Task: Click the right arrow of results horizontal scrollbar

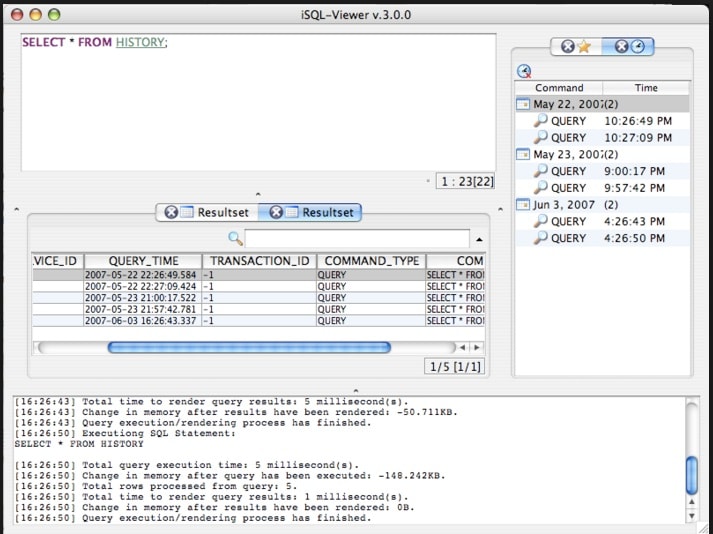Action: 477,348
